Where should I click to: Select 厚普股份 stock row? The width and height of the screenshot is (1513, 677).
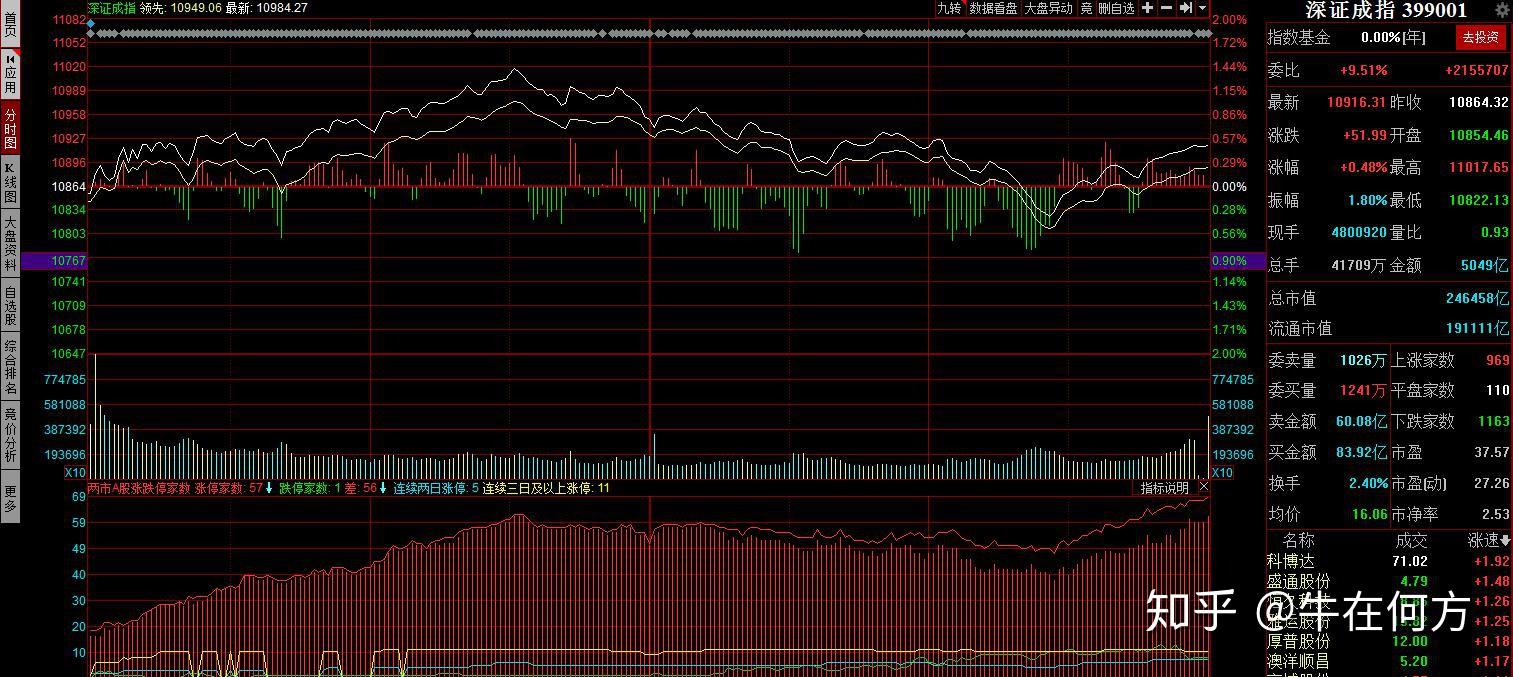[x=1388, y=641]
